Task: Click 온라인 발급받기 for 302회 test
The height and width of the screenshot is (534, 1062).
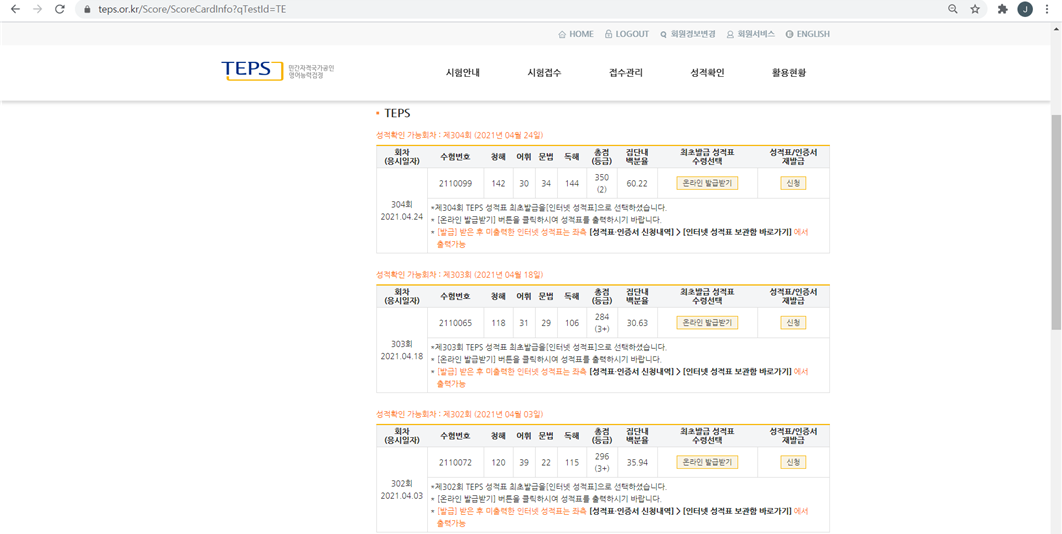Action: click(707, 462)
